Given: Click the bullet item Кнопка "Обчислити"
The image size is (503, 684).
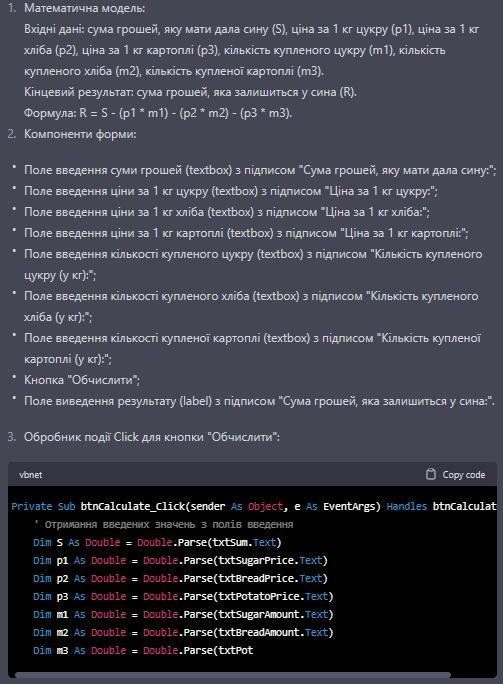Looking at the screenshot, I should pos(82,380).
